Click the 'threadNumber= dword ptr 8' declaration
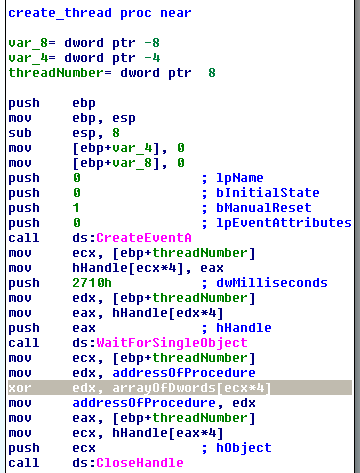The height and width of the screenshot is (473, 360). (112, 73)
